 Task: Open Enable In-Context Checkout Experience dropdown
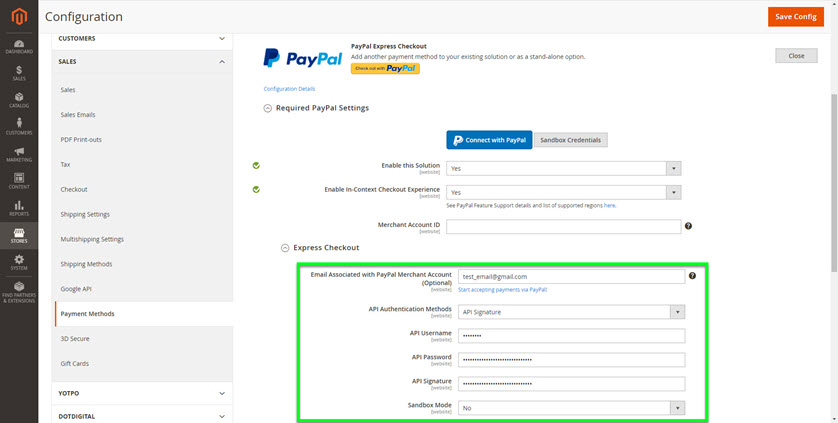click(564, 192)
